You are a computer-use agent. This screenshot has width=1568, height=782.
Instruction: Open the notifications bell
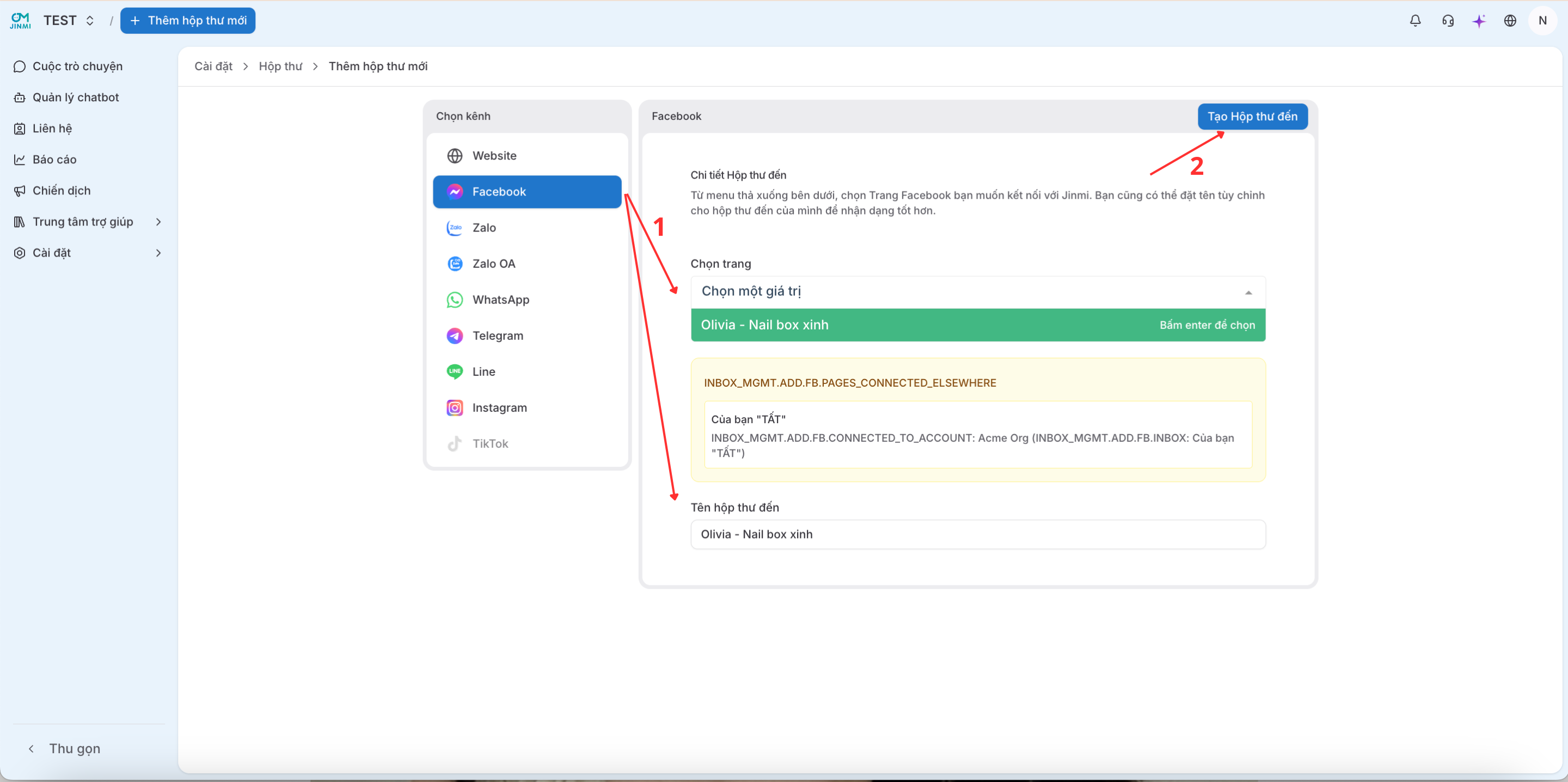tap(1415, 21)
